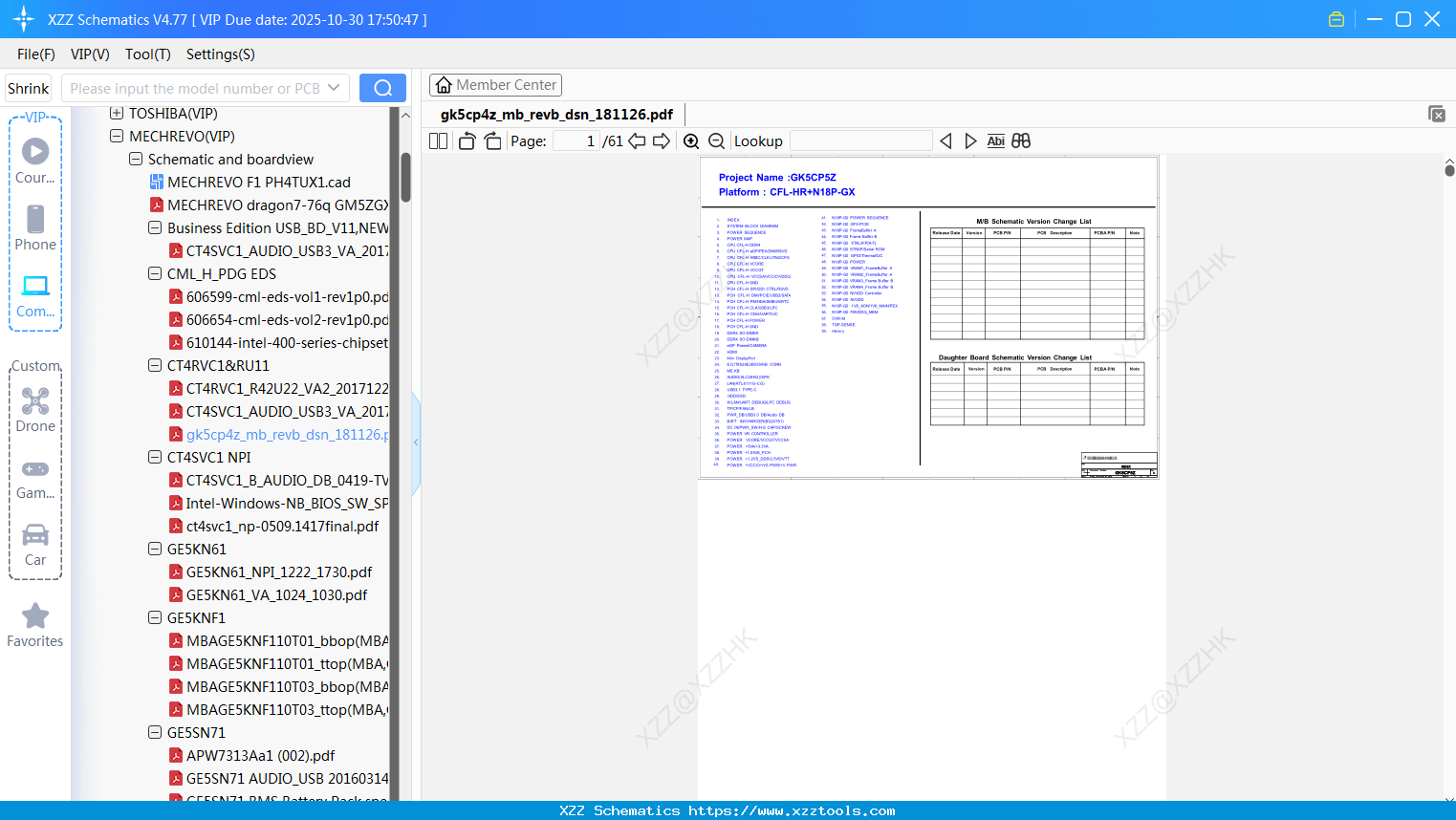Open the VIP(V) menu
This screenshot has height=820, width=1456.
(x=90, y=54)
